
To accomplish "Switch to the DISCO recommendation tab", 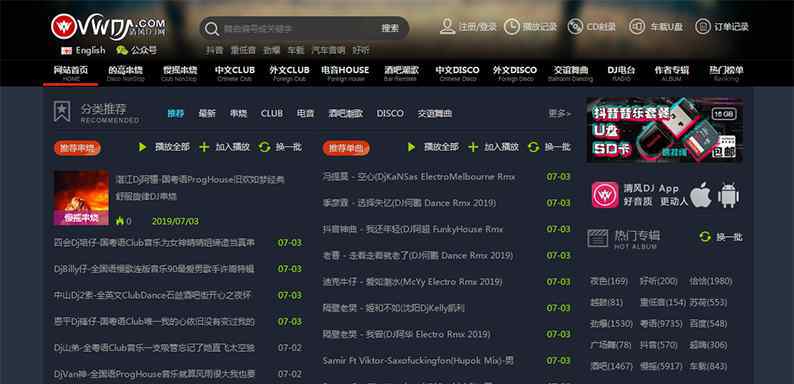I will (x=390, y=113).
